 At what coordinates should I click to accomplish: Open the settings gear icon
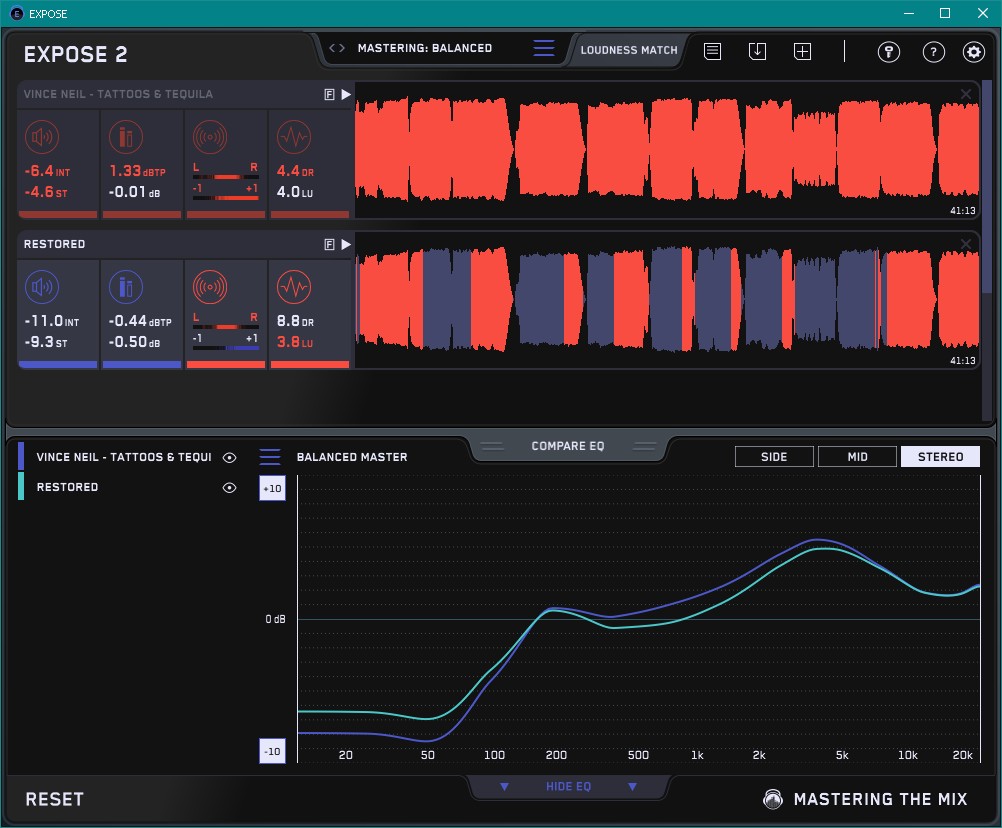point(973,52)
